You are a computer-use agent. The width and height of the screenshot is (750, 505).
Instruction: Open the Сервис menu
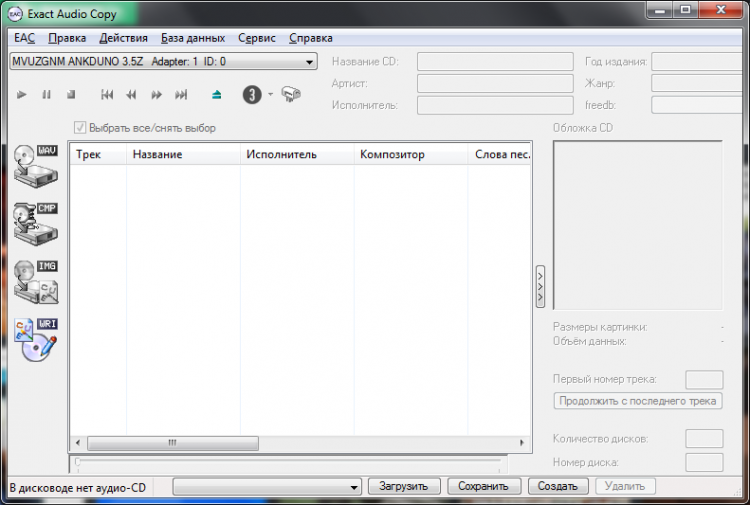tap(257, 38)
